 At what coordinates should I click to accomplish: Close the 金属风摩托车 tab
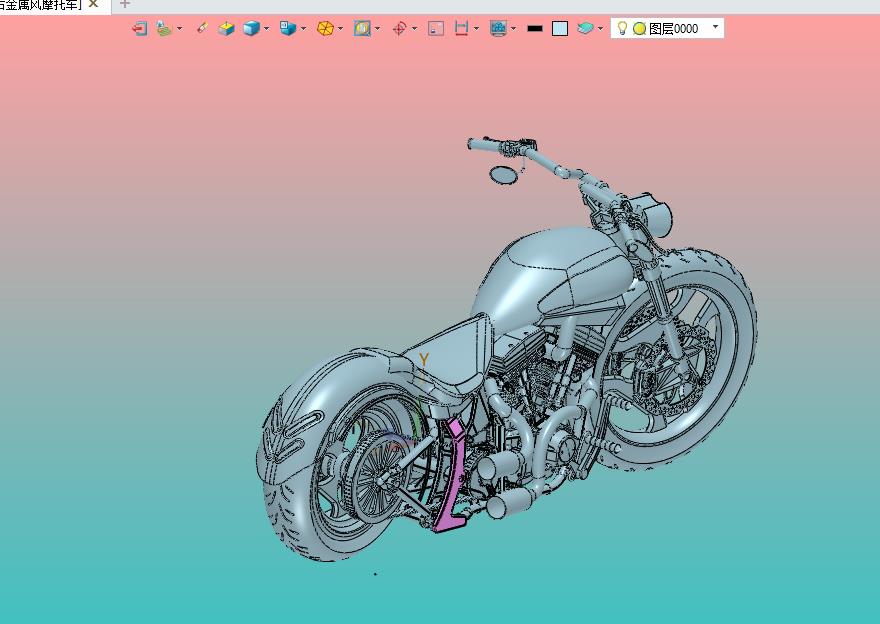[x=93, y=4]
